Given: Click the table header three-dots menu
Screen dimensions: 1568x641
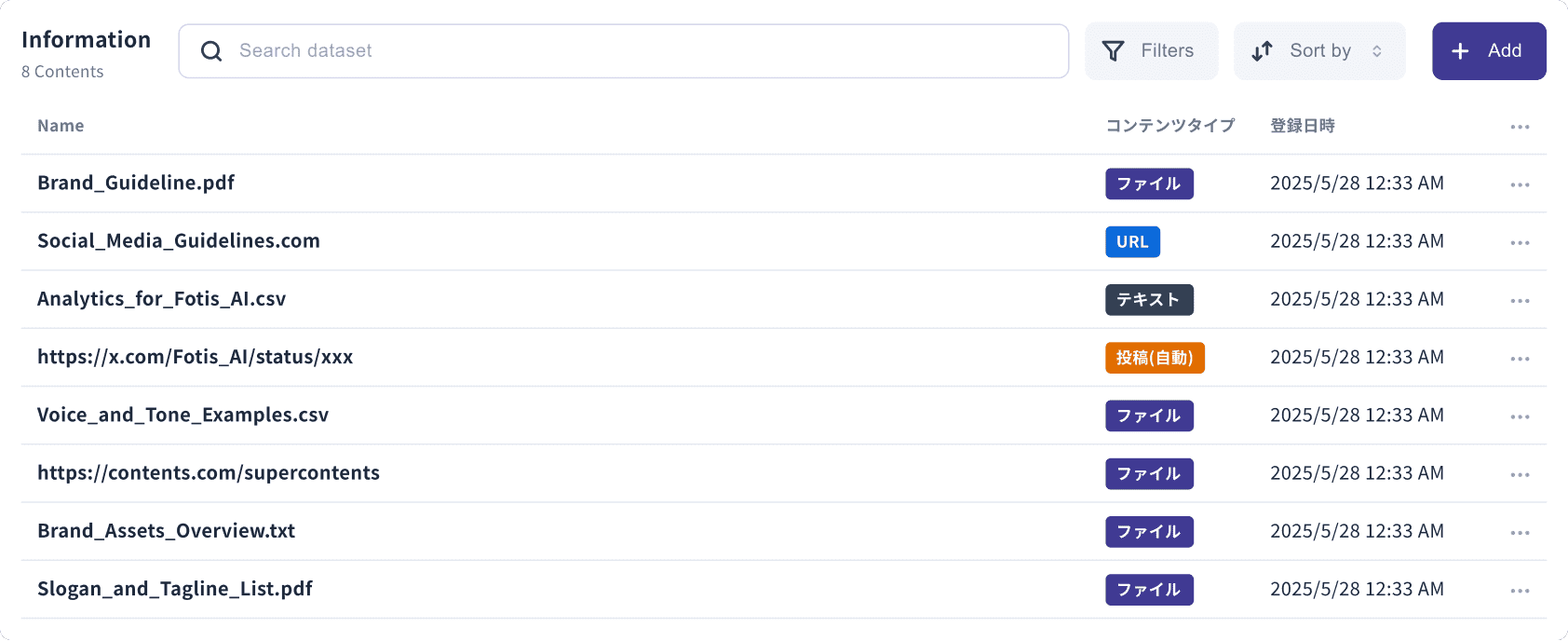Looking at the screenshot, I should (1520, 127).
